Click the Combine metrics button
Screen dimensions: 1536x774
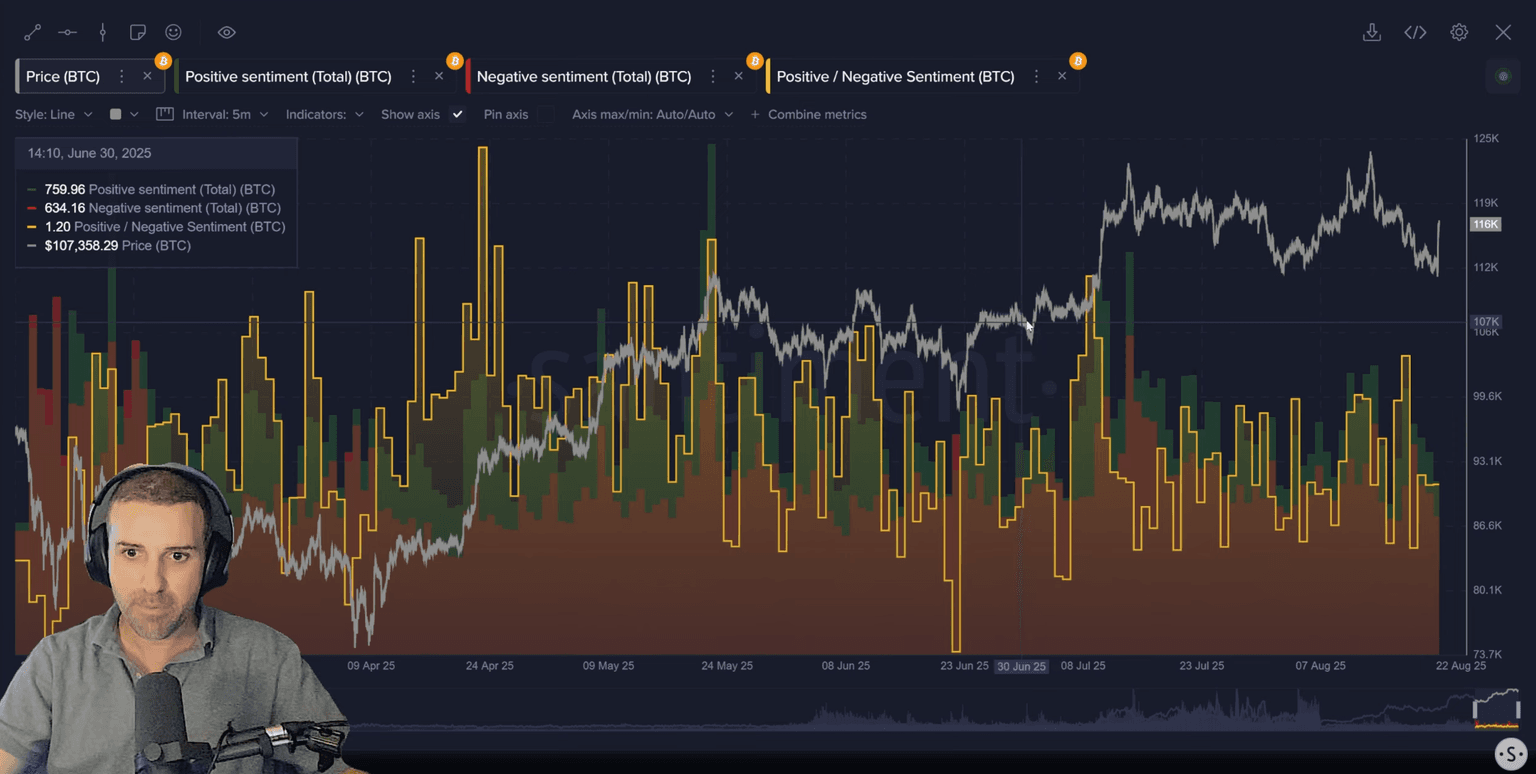click(x=808, y=115)
